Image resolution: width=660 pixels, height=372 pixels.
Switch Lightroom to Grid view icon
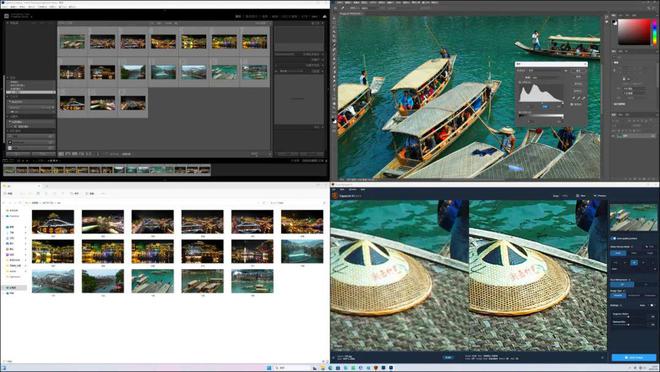[x=61, y=154]
